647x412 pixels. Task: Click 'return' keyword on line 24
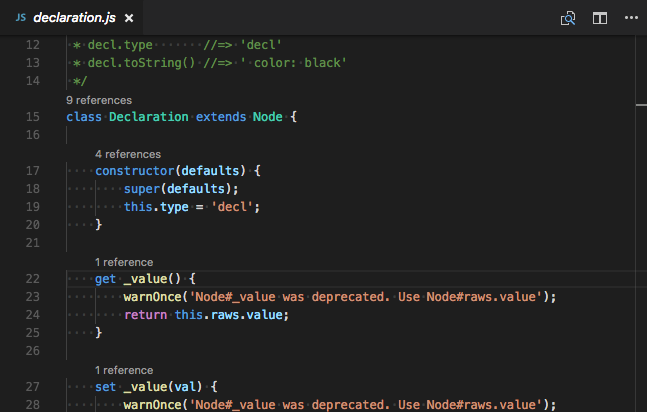[146, 315]
